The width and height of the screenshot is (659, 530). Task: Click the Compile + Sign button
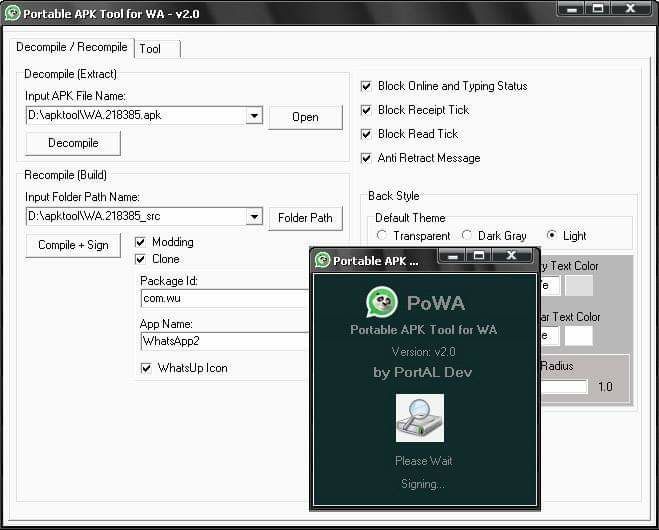pyautogui.click(x=73, y=245)
